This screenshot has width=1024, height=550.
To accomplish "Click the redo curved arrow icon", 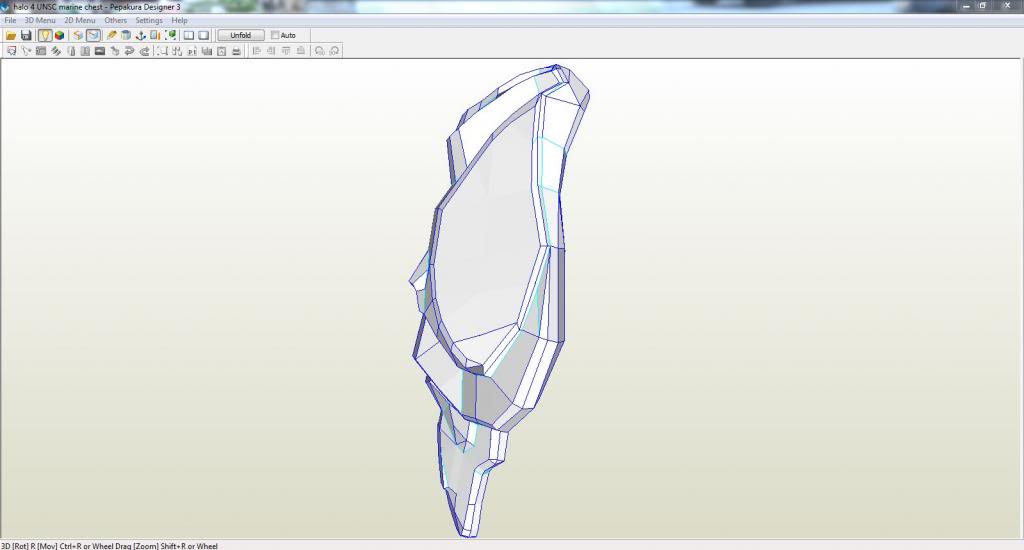I will [144, 51].
